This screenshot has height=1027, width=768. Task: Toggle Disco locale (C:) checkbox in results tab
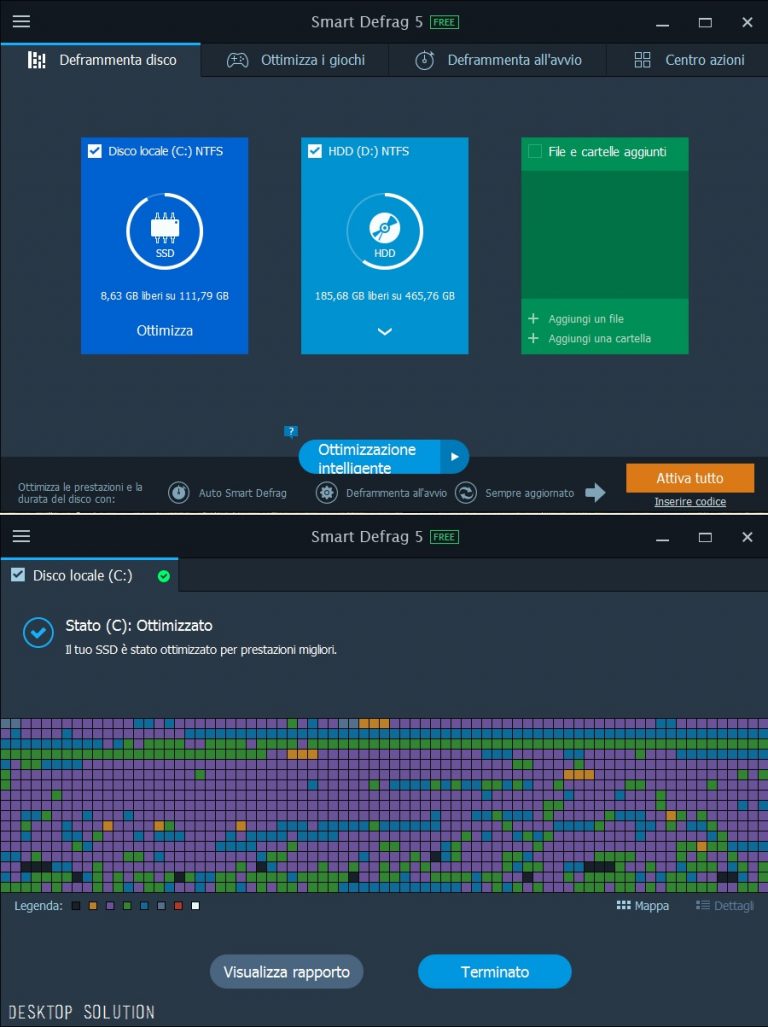coord(18,575)
